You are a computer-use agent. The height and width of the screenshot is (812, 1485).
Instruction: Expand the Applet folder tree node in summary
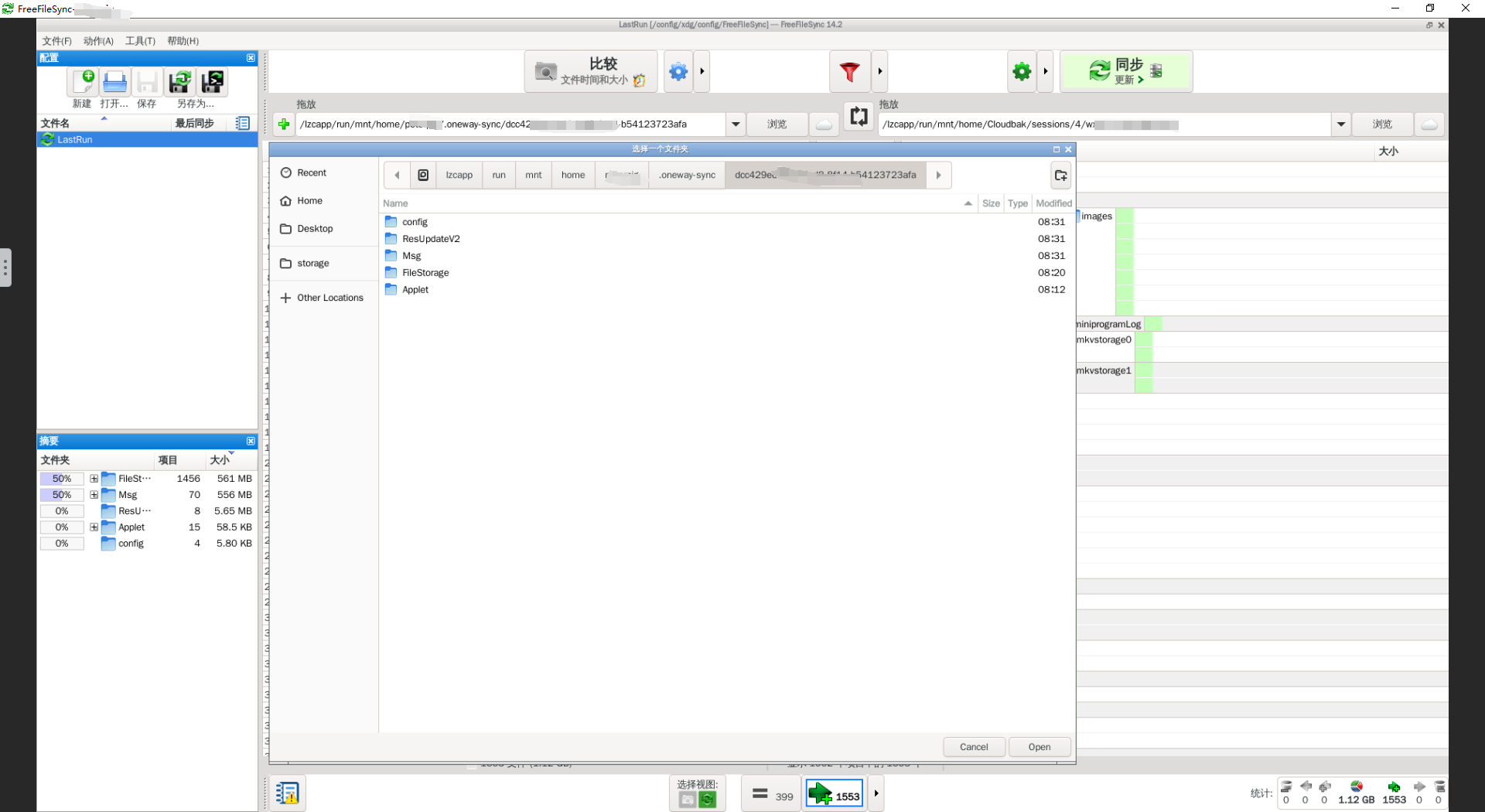[x=94, y=527]
